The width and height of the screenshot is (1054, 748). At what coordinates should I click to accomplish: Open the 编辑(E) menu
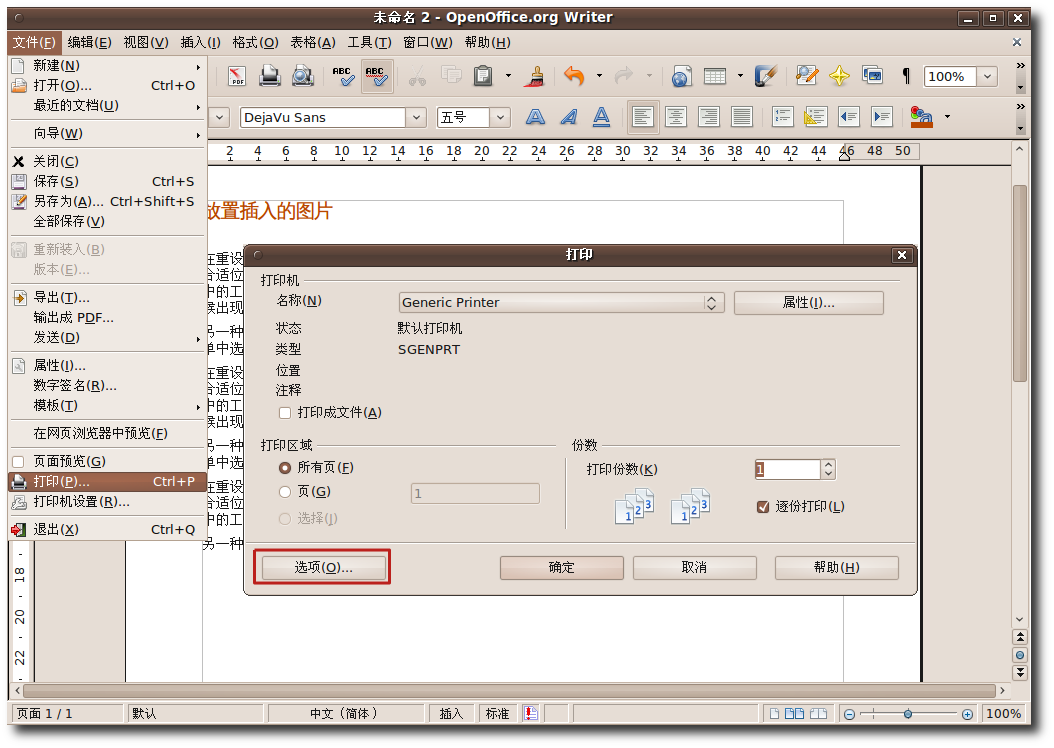point(89,42)
